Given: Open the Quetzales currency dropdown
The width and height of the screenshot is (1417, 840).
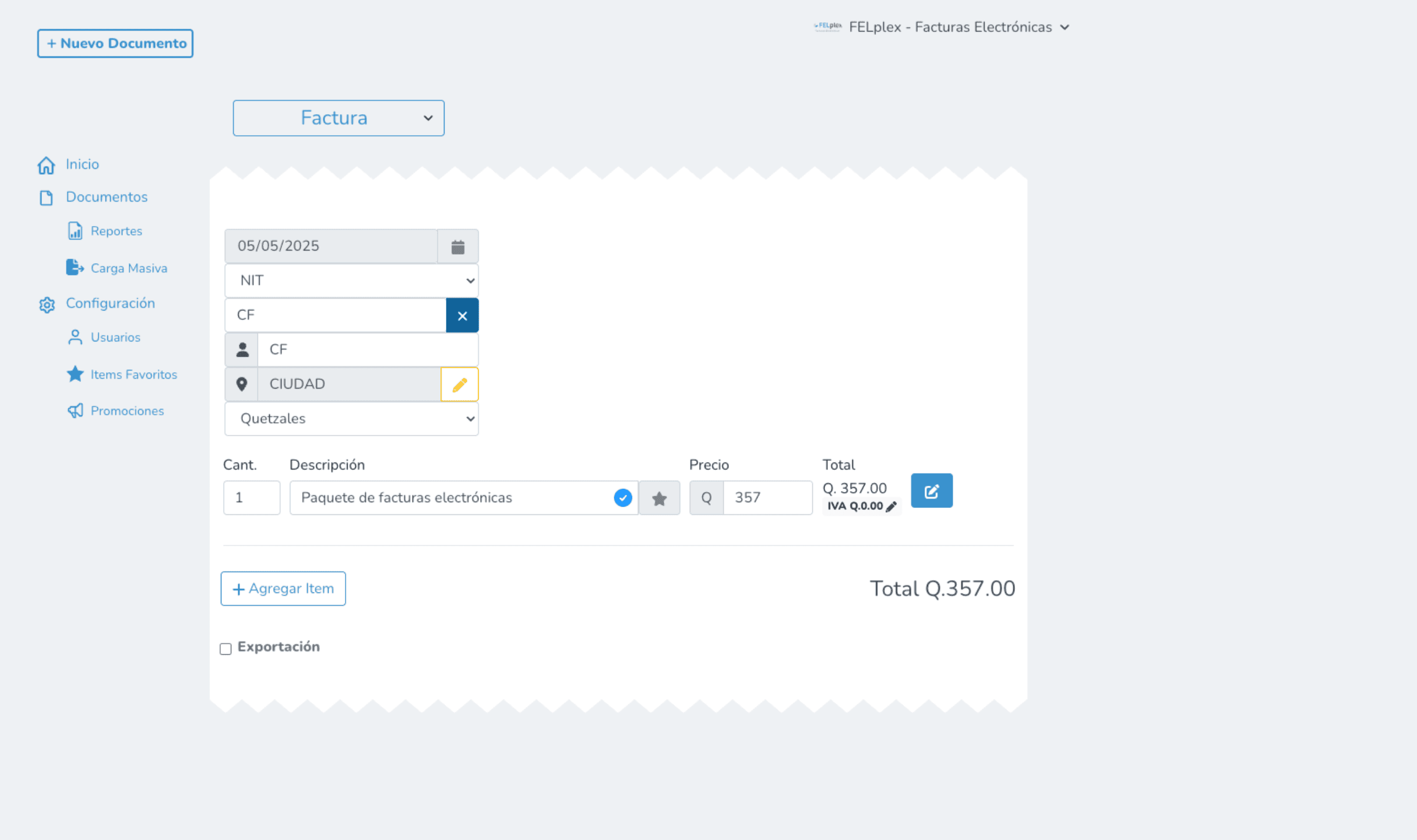Looking at the screenshot, I should pos(351,419).
